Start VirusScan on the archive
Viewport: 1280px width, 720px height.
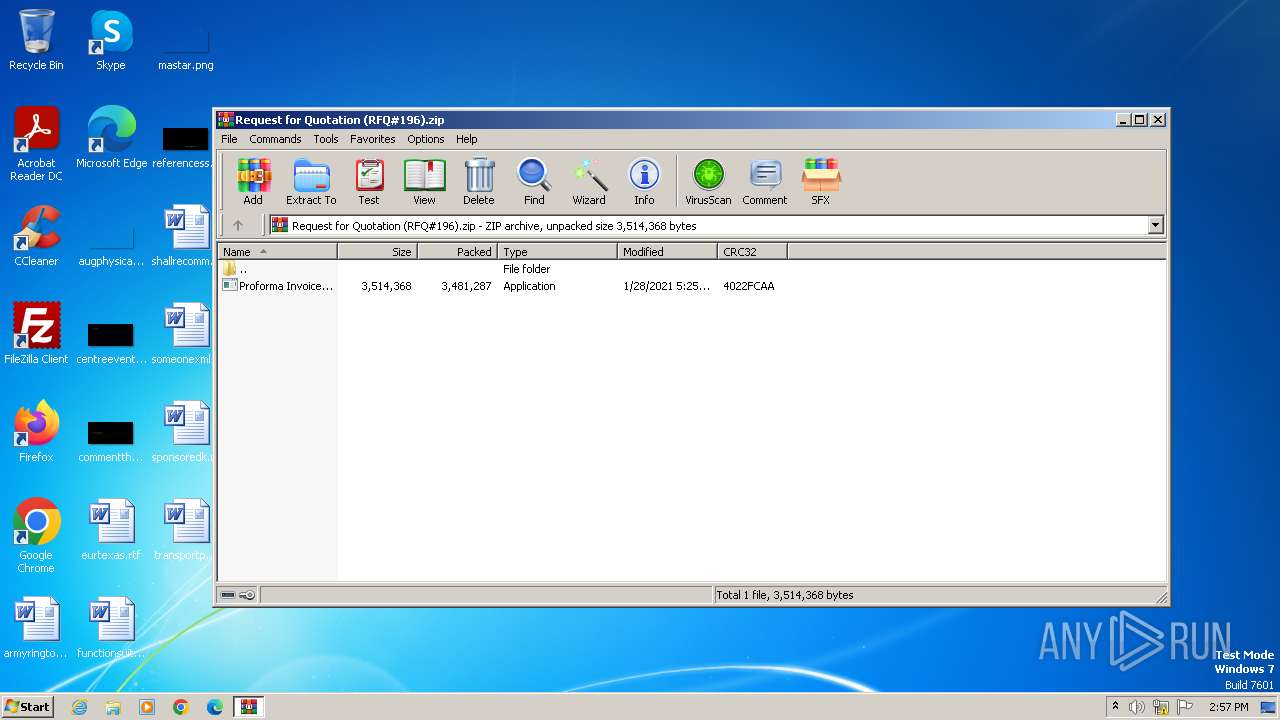(x=708, y=182)
